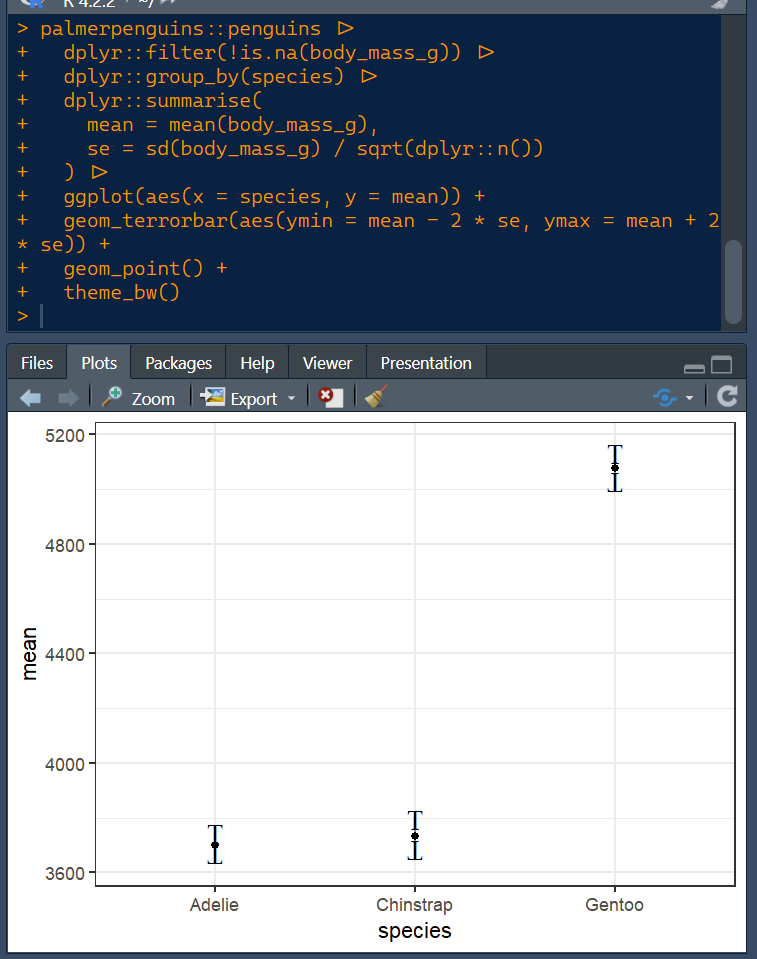Open the Export dropdown menu
Screen dimensions: 757x959
tap(249, 398)
